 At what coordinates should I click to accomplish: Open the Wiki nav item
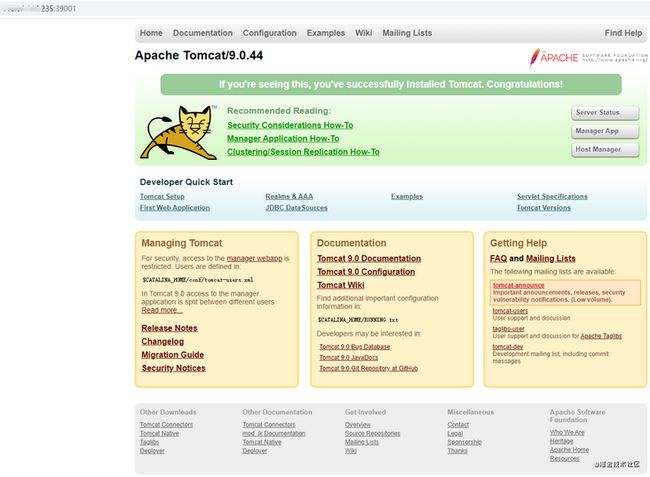tap(364, 33)
